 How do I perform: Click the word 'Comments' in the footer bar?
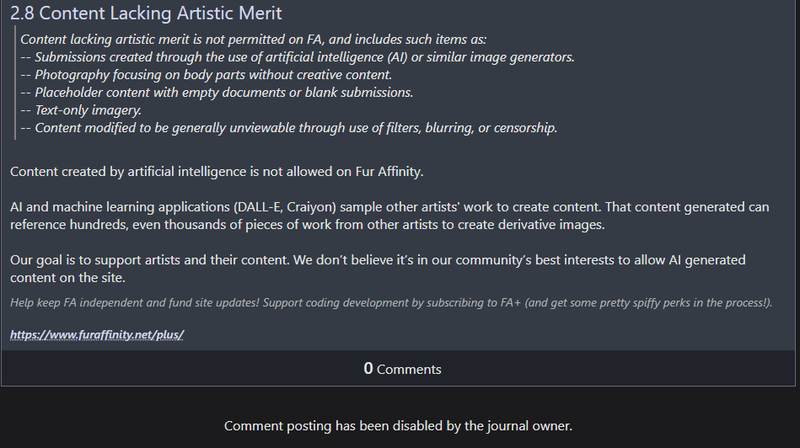(409, 369)
